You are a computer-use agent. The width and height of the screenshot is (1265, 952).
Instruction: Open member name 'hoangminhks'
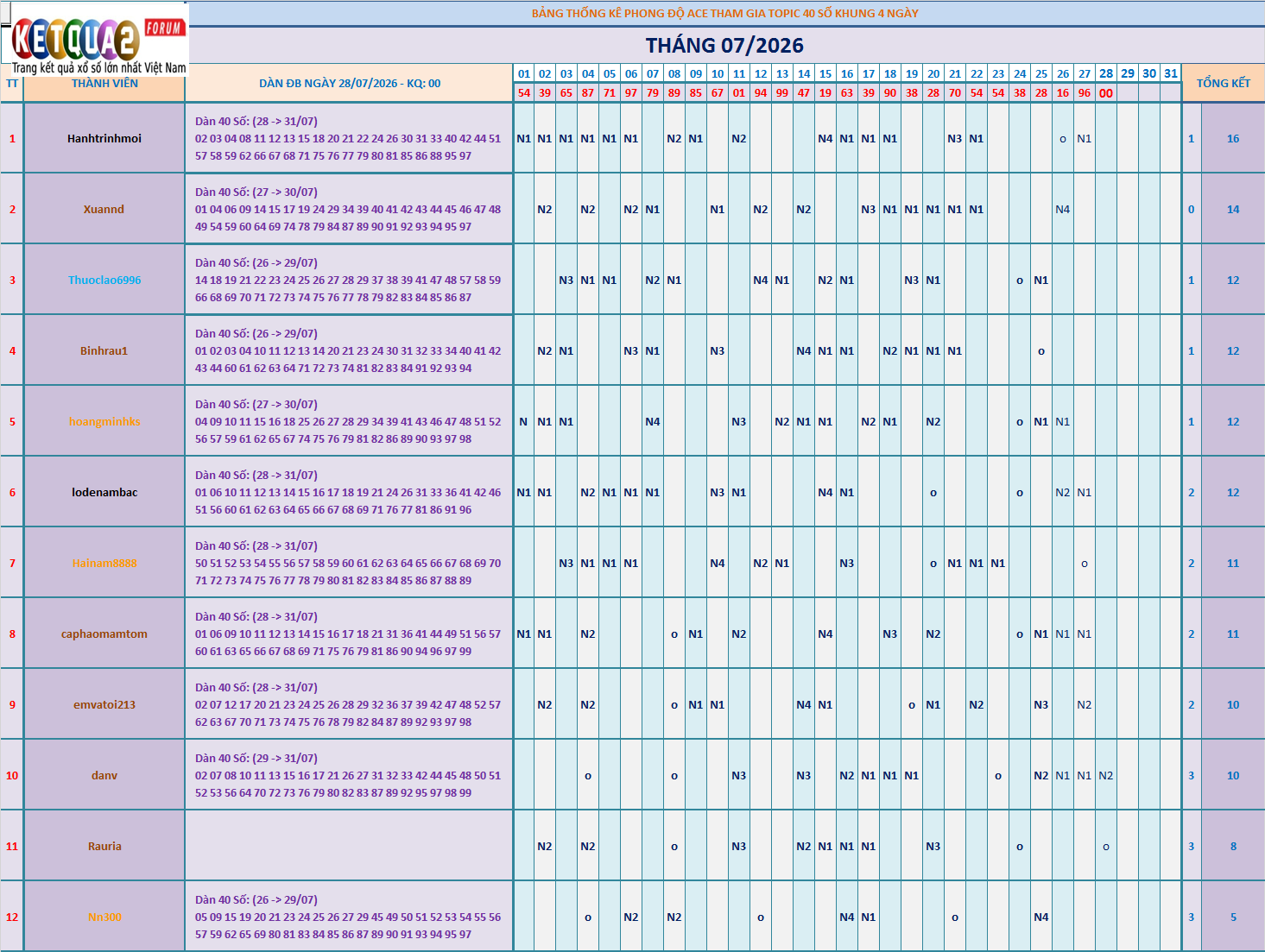coord(104,421)
